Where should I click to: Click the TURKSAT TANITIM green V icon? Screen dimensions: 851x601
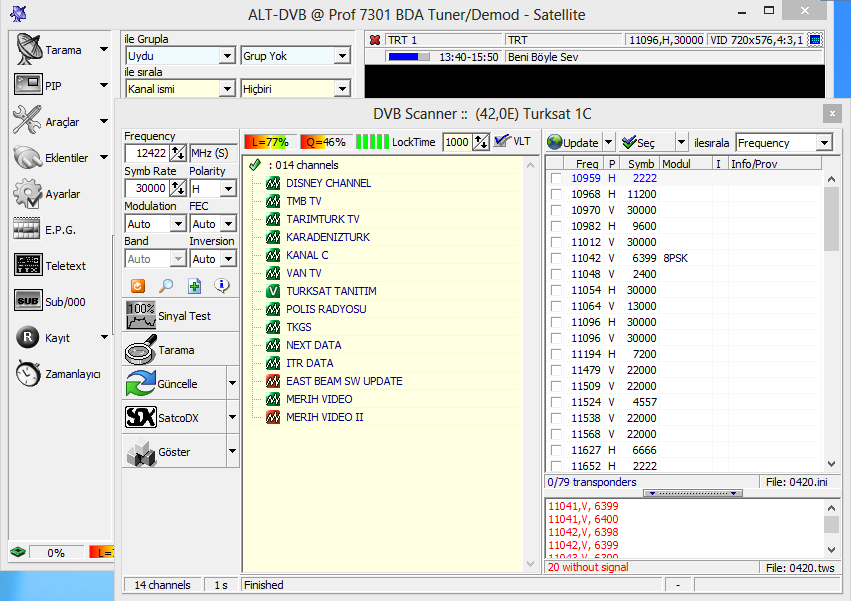point(273,291)
